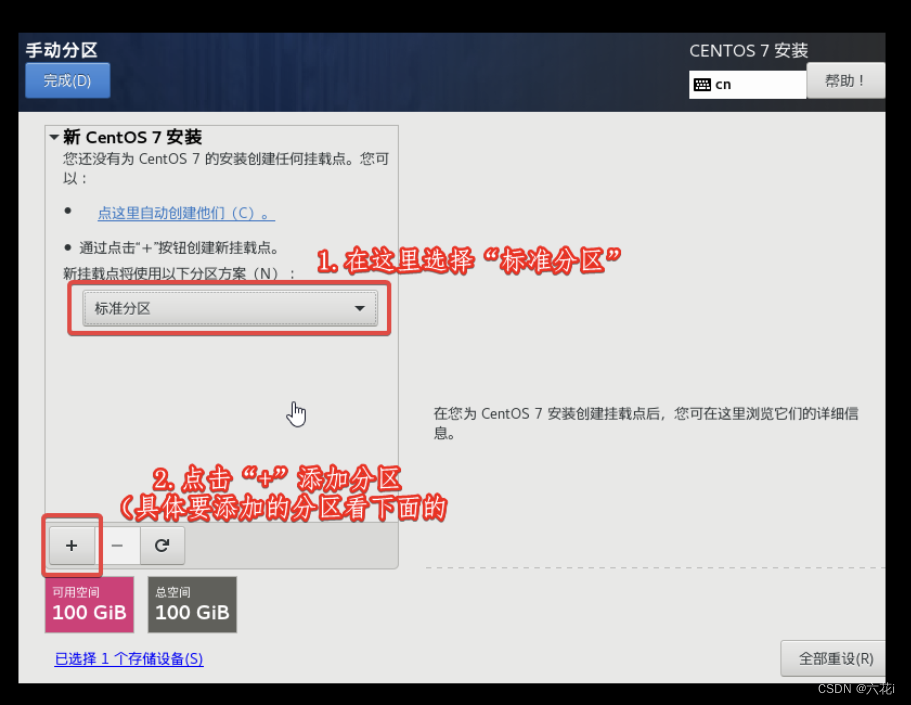911x705 pixels.
Task: Open the 标准分区 partition scheme dropdown
Action: (230, 308)
